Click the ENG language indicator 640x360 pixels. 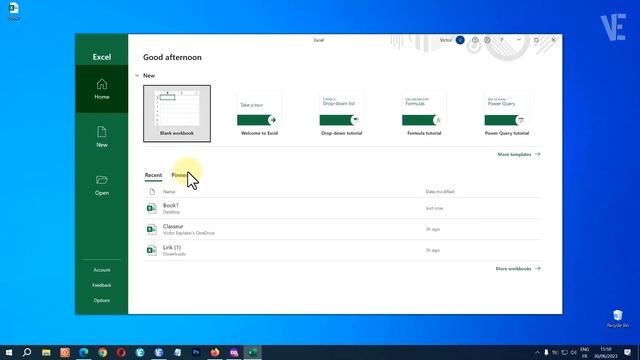pyautogui.click(x=584, y=349)
